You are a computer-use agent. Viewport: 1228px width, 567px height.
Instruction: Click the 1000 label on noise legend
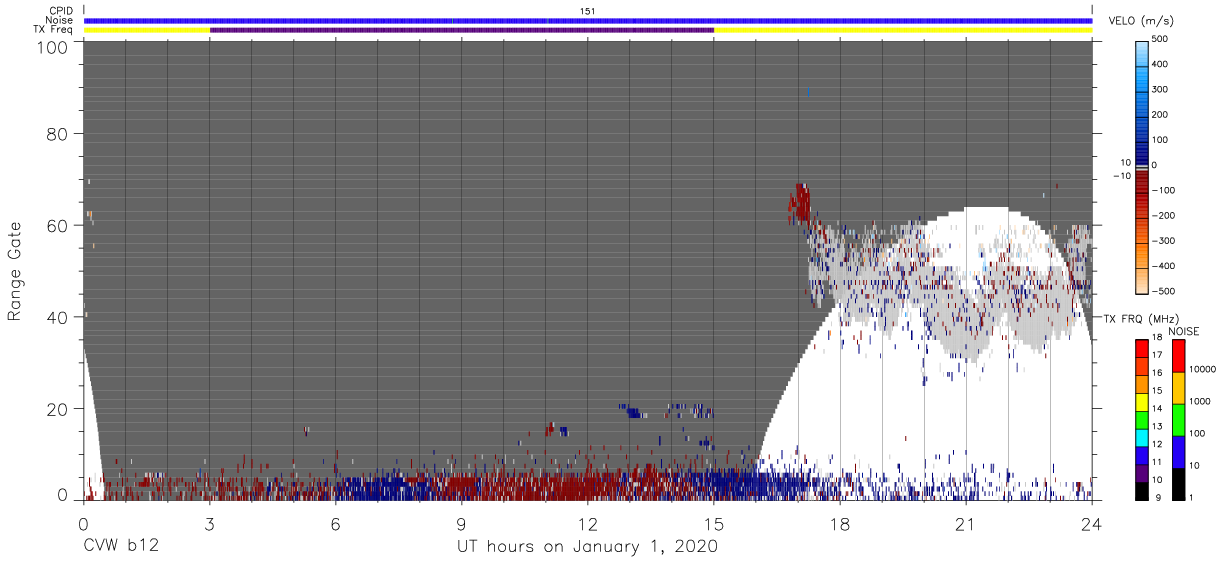click(x=1199, y=401)
